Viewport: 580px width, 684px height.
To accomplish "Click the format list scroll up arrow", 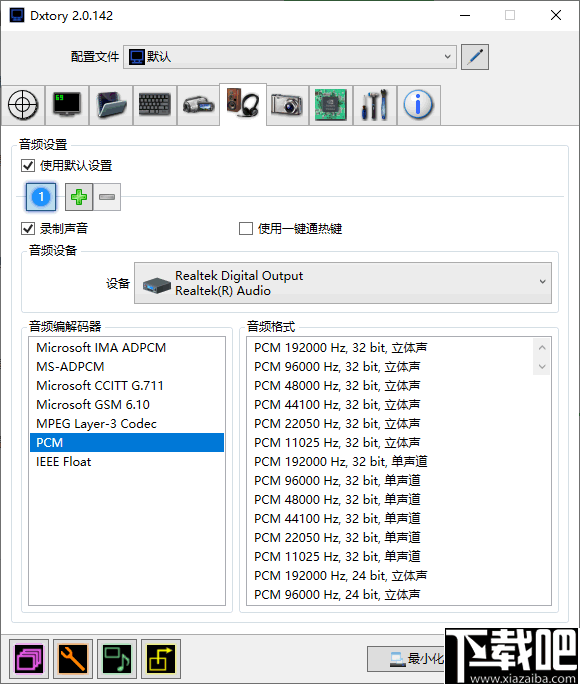I will [x=542, y=348].
